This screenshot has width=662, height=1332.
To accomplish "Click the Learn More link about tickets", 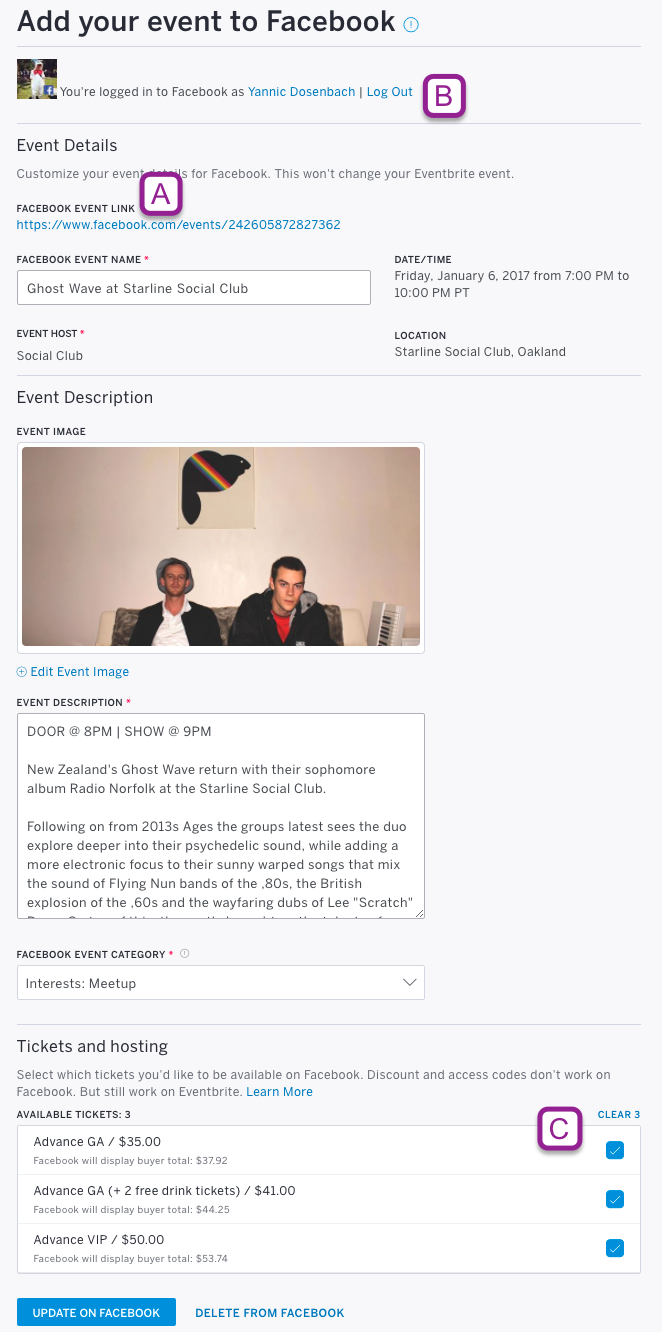I will [x=280, y=1092].
